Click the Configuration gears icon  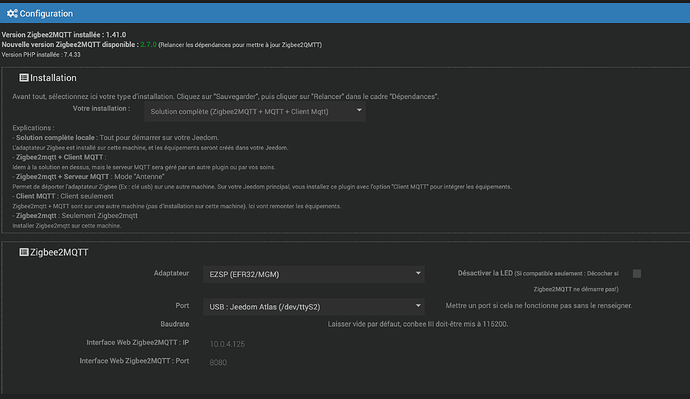coord(12,14)
